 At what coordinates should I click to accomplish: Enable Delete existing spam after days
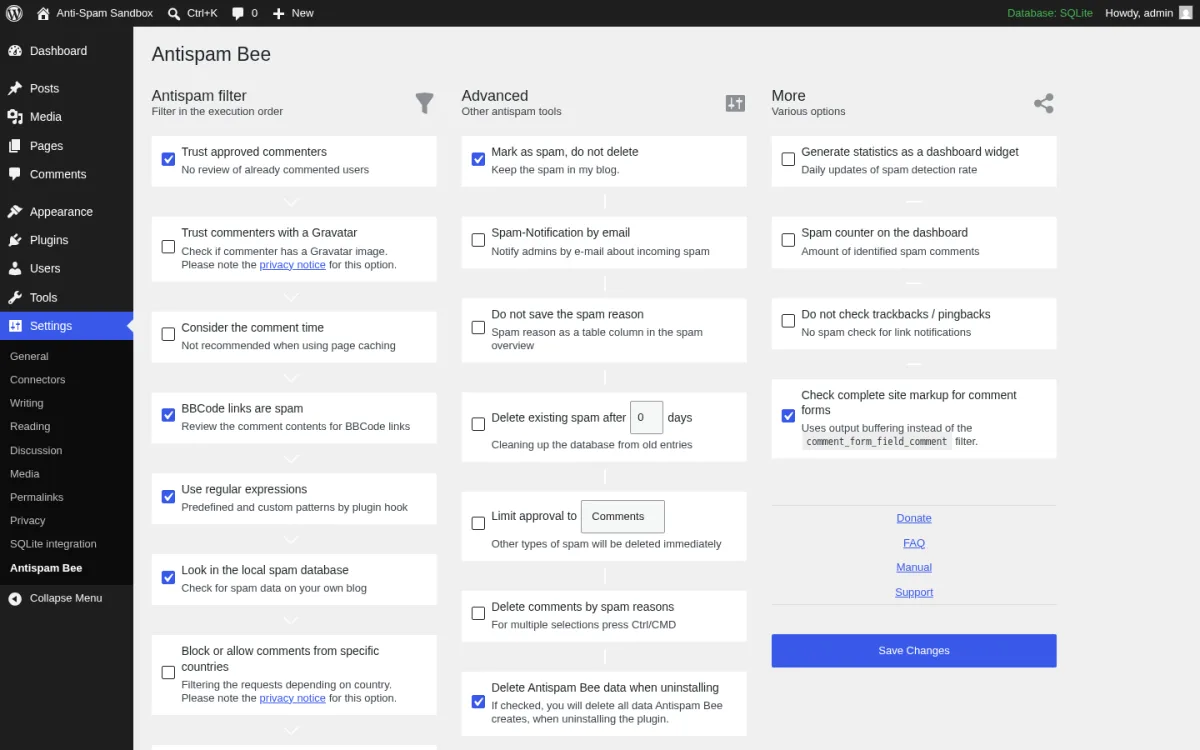point(478,424)
